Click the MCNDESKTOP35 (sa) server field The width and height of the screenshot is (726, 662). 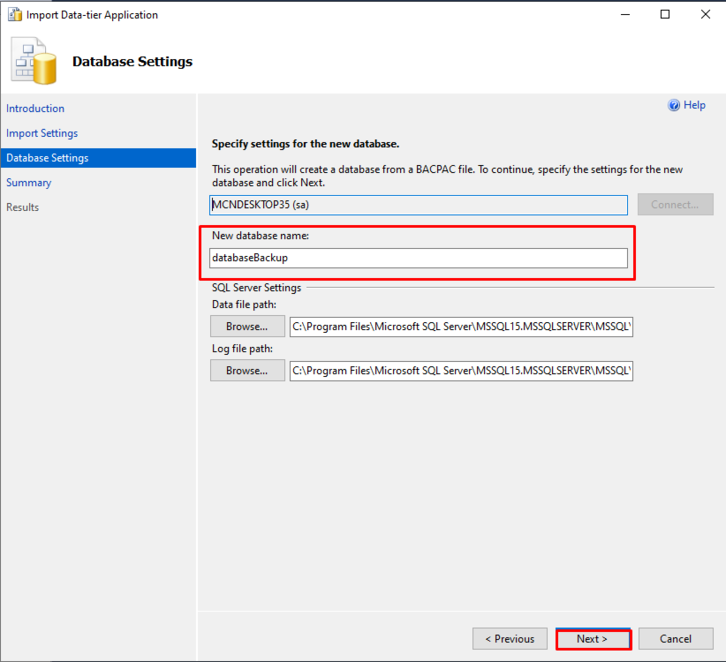(x=419, y=205)
